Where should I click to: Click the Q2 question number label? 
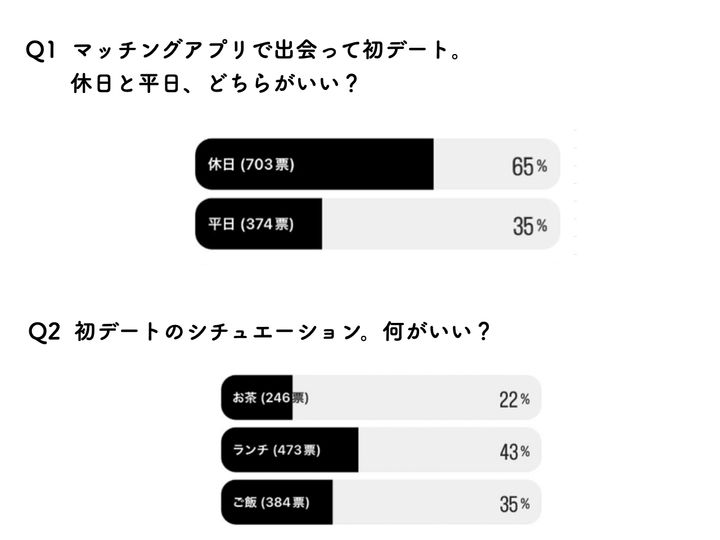[47, 333]
